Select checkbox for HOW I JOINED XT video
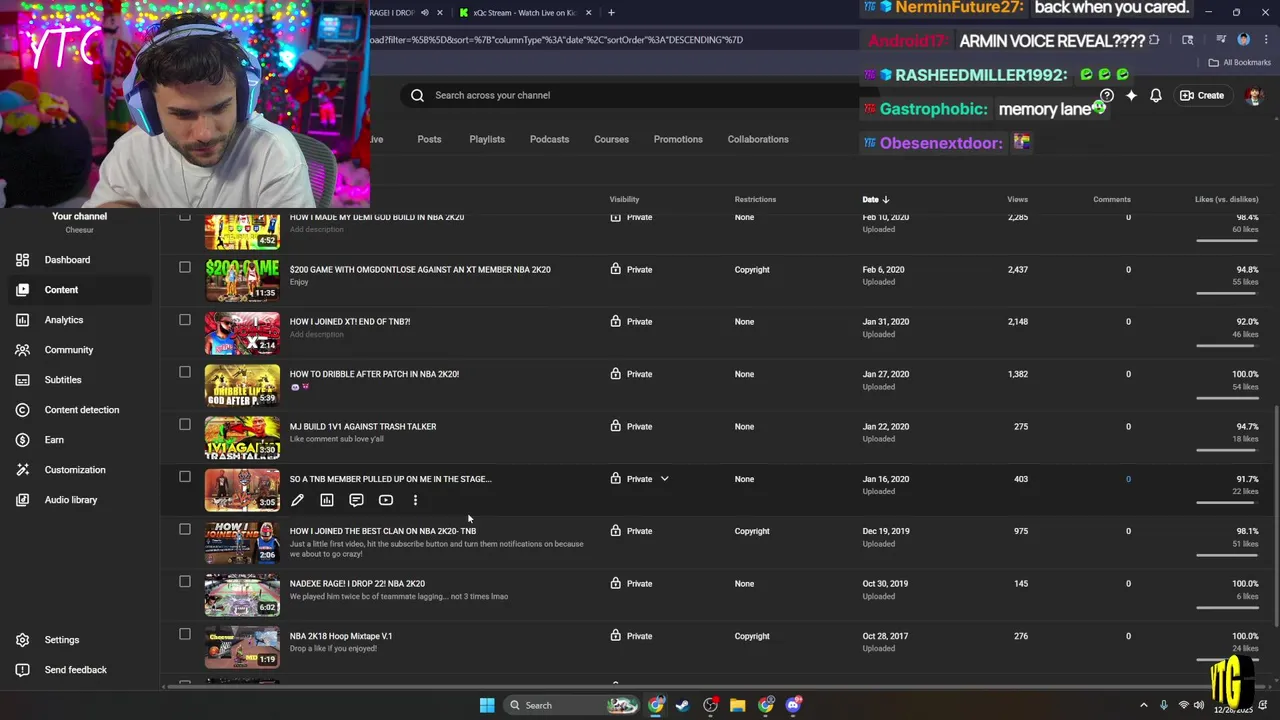The height and width of the screenshot is (720, 1280). (184, 319)
